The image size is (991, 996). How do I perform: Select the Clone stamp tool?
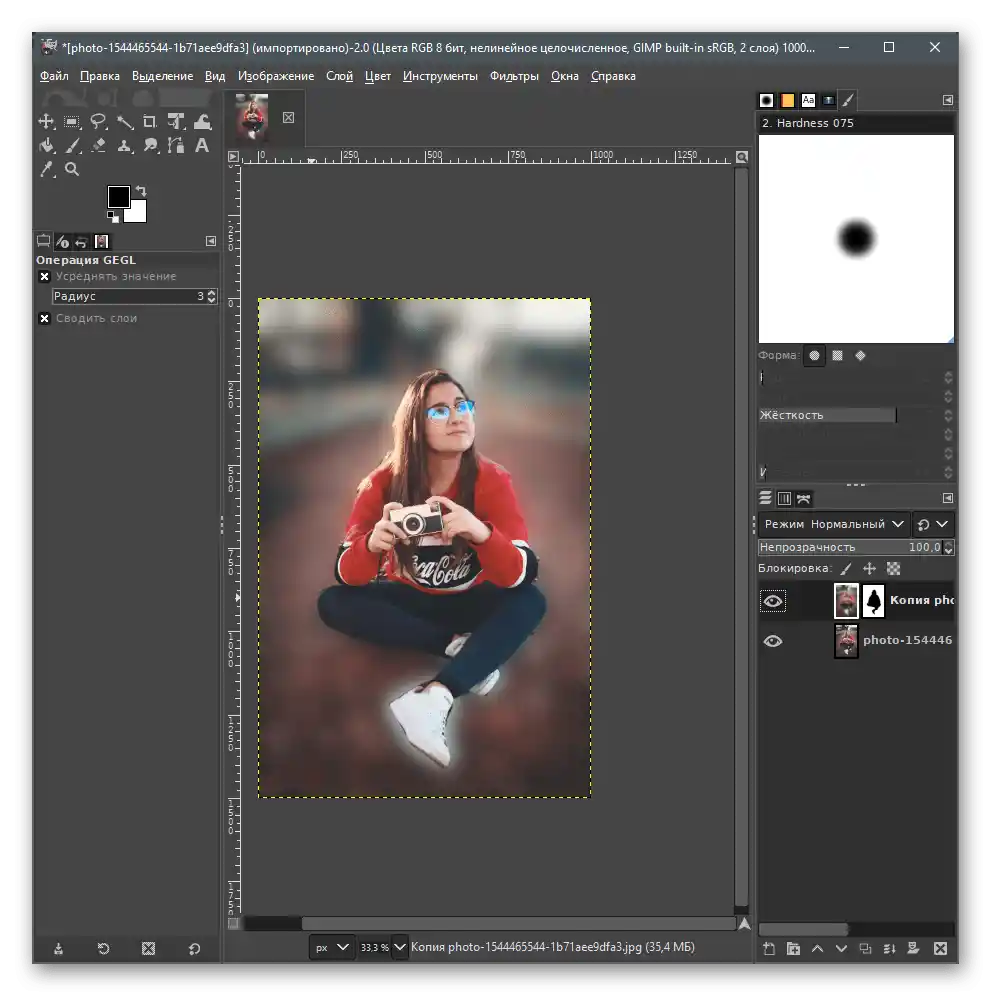click(x=125, y=145)
